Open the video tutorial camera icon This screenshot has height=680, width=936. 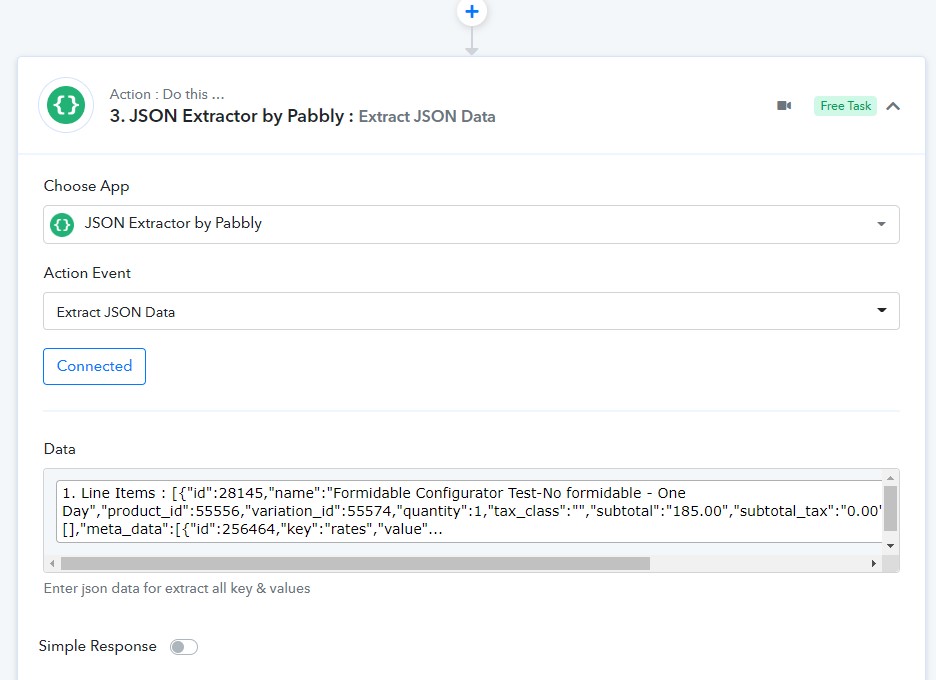(784, 106)
